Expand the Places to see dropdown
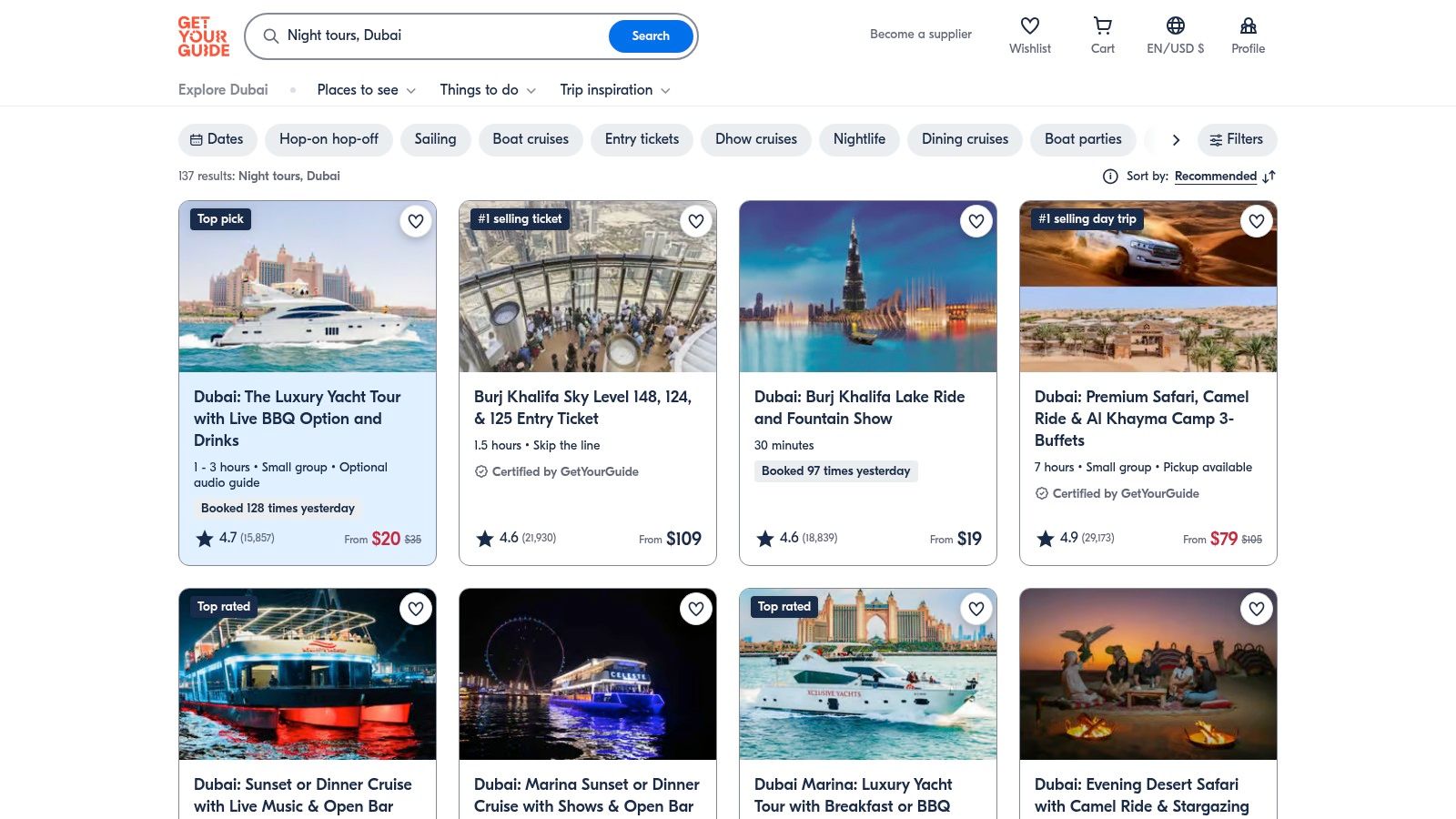 [x=366, y=90]
